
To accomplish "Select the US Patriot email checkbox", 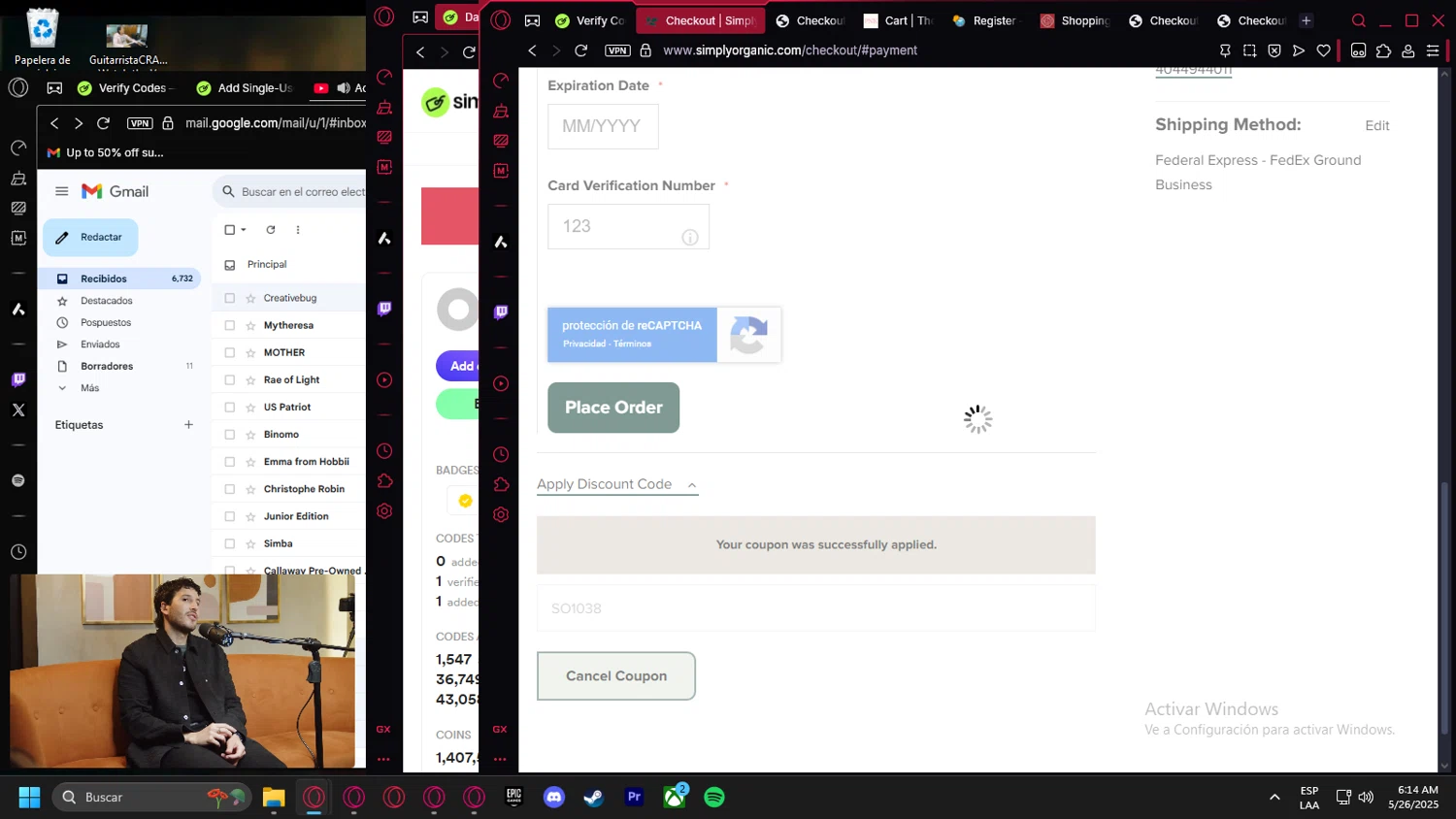I will pos(230,407).
